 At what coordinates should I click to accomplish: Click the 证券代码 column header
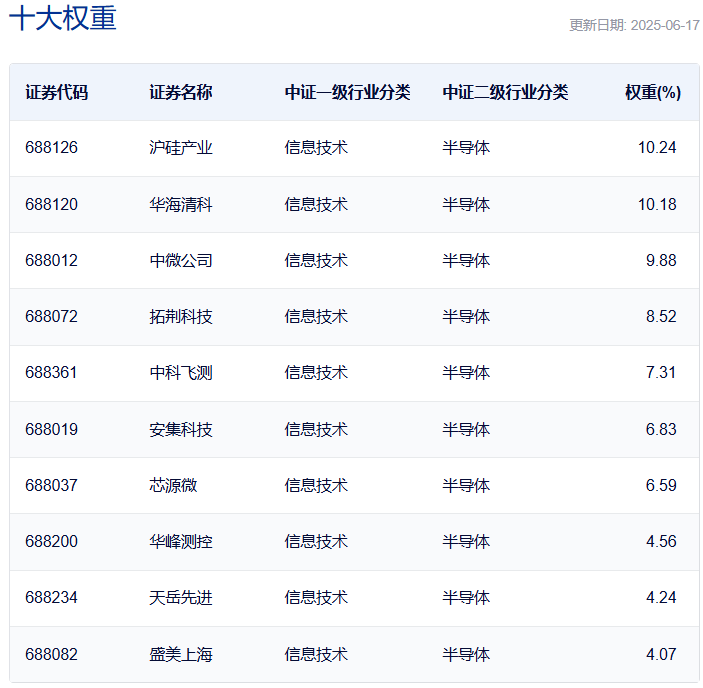pyautogui.click(x=57, y=92)
